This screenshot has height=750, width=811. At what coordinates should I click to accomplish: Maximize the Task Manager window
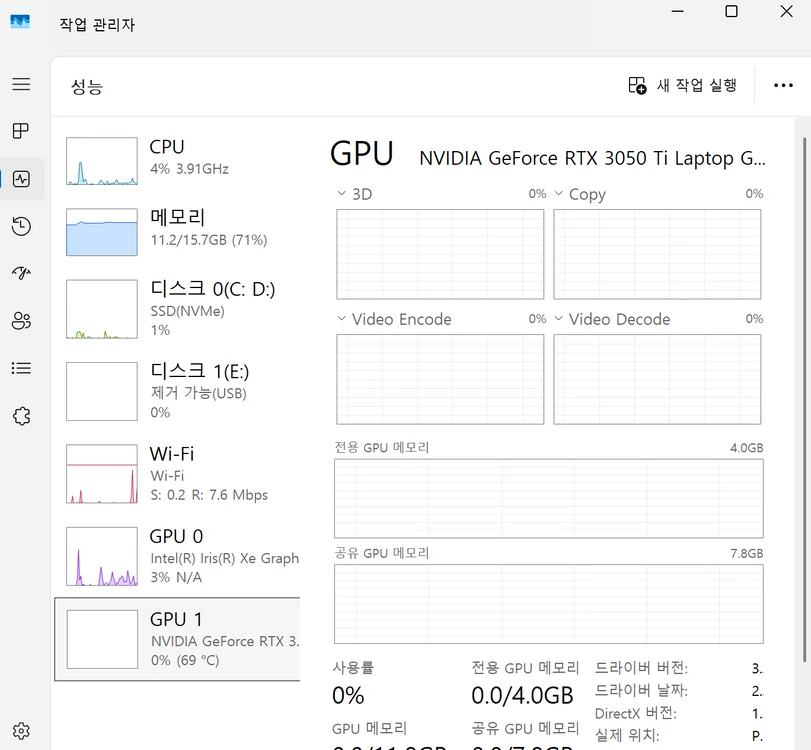[731, 11]
